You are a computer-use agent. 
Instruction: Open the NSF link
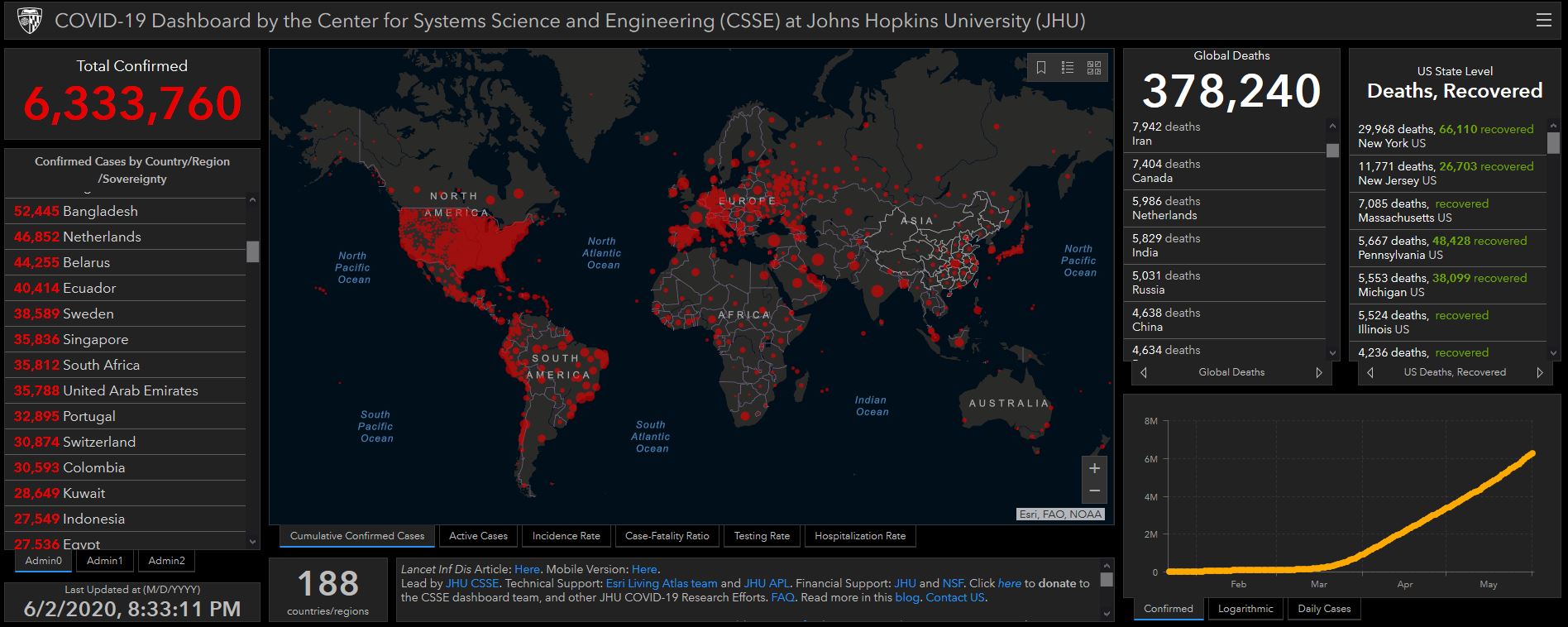[953, 583]
